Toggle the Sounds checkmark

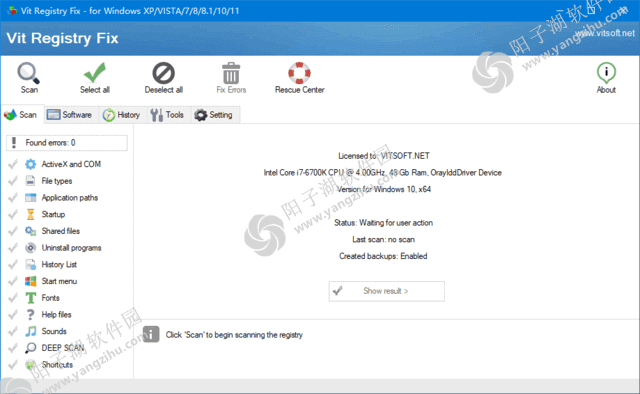(13, 331)
